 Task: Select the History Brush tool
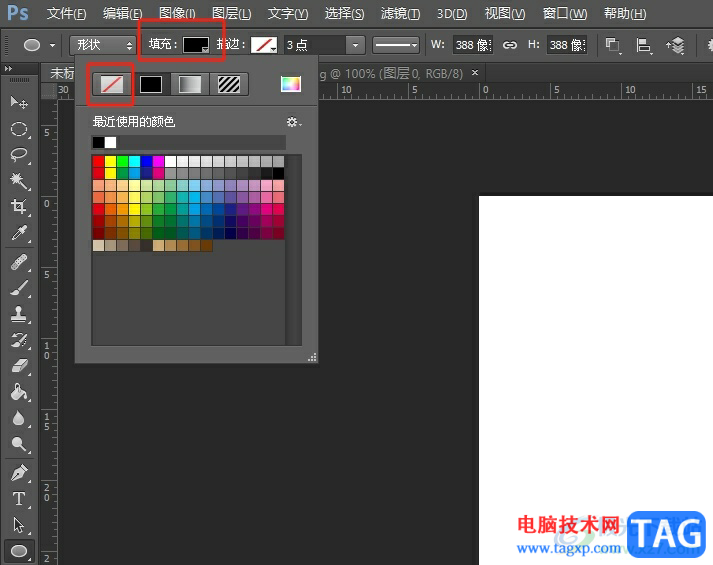(19, 340)
